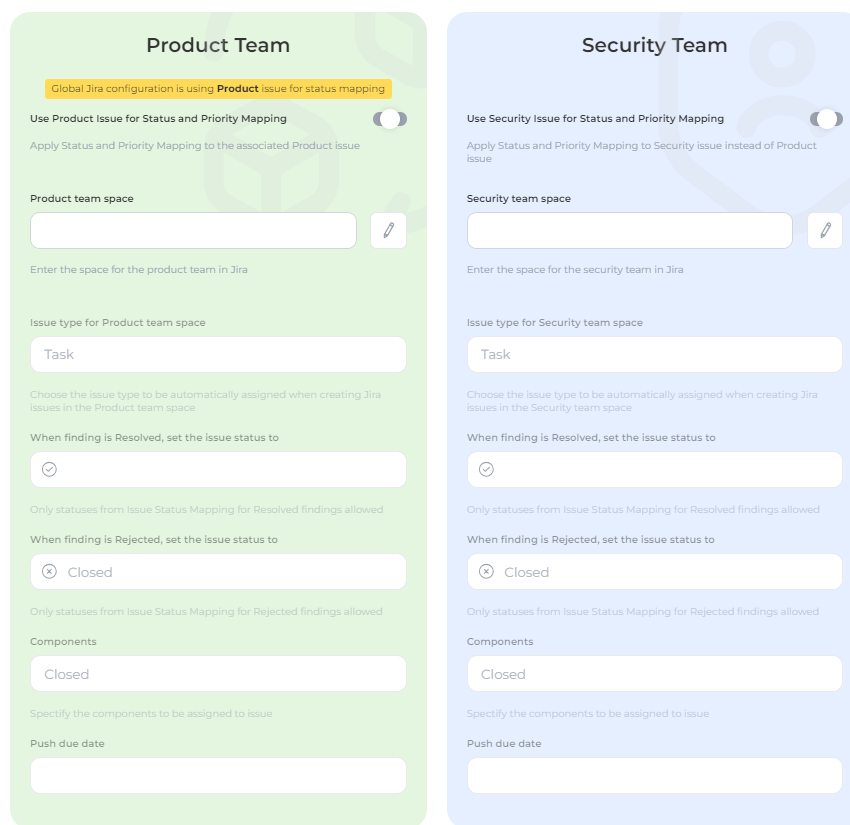This screenshot has width=850, height=825.
Task: Click the Product team space input field
Action: (193, 231)
